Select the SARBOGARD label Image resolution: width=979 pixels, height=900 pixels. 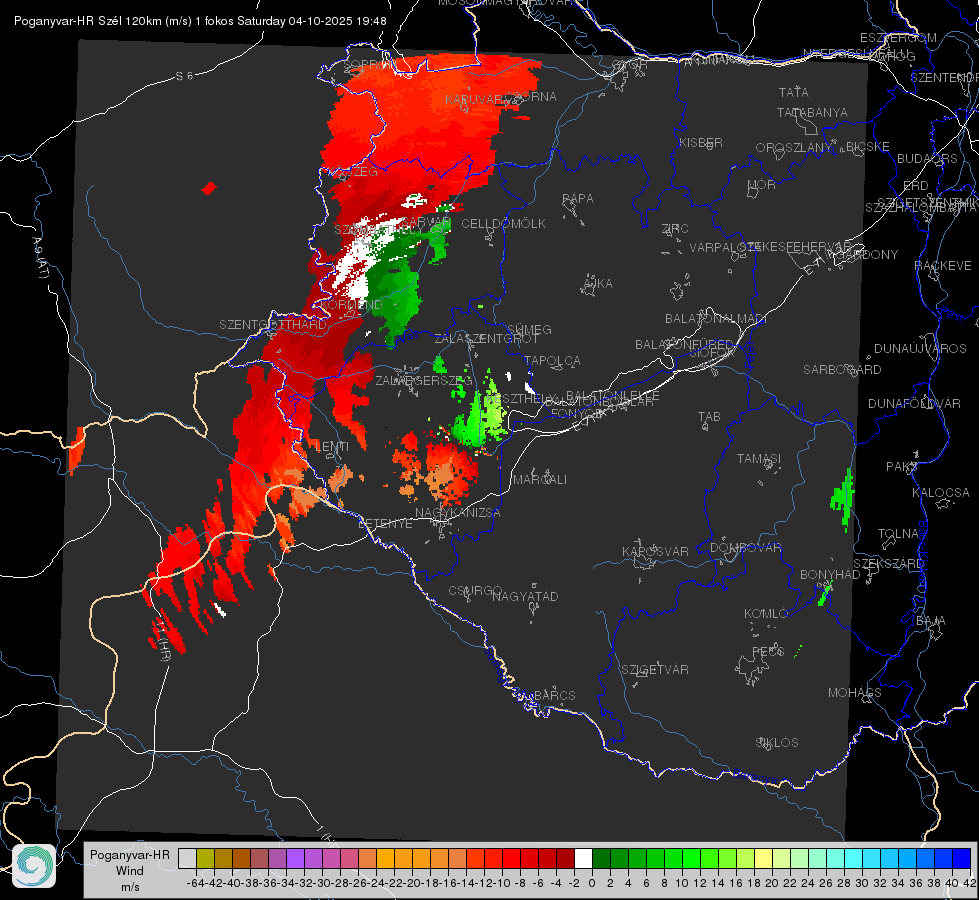click(x=842, y=370)
